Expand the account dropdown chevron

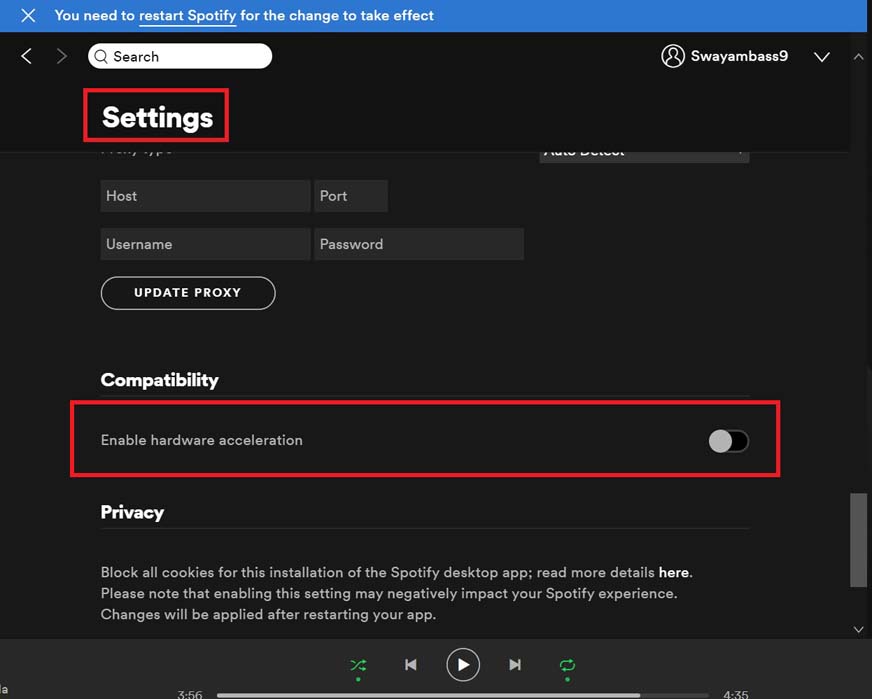click(821, 57)
